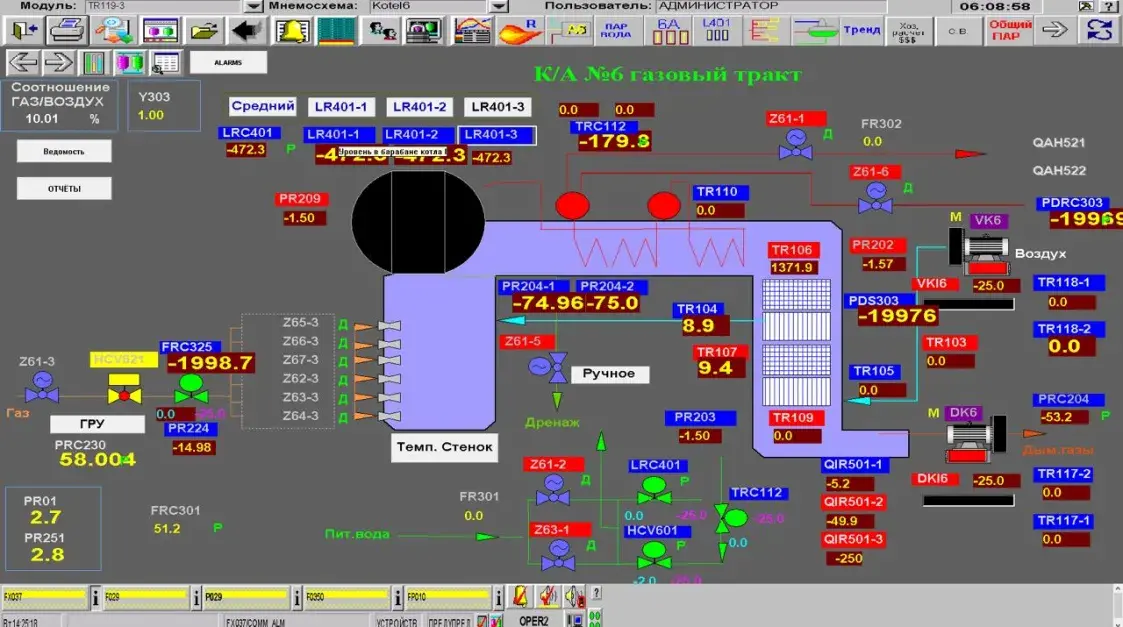
Task: Click the ОТЧЕТЫ button
Action: (x=64, y=188)
